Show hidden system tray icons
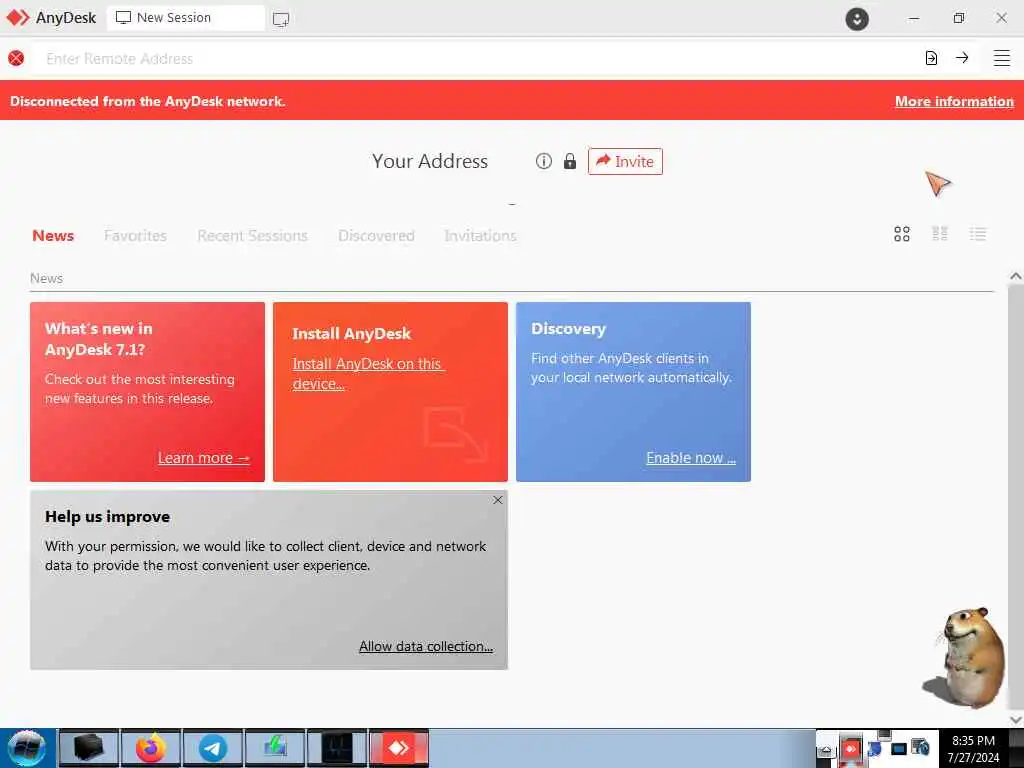The width and height of the screenshot is (1024, 768). click(x=825, y=750)
